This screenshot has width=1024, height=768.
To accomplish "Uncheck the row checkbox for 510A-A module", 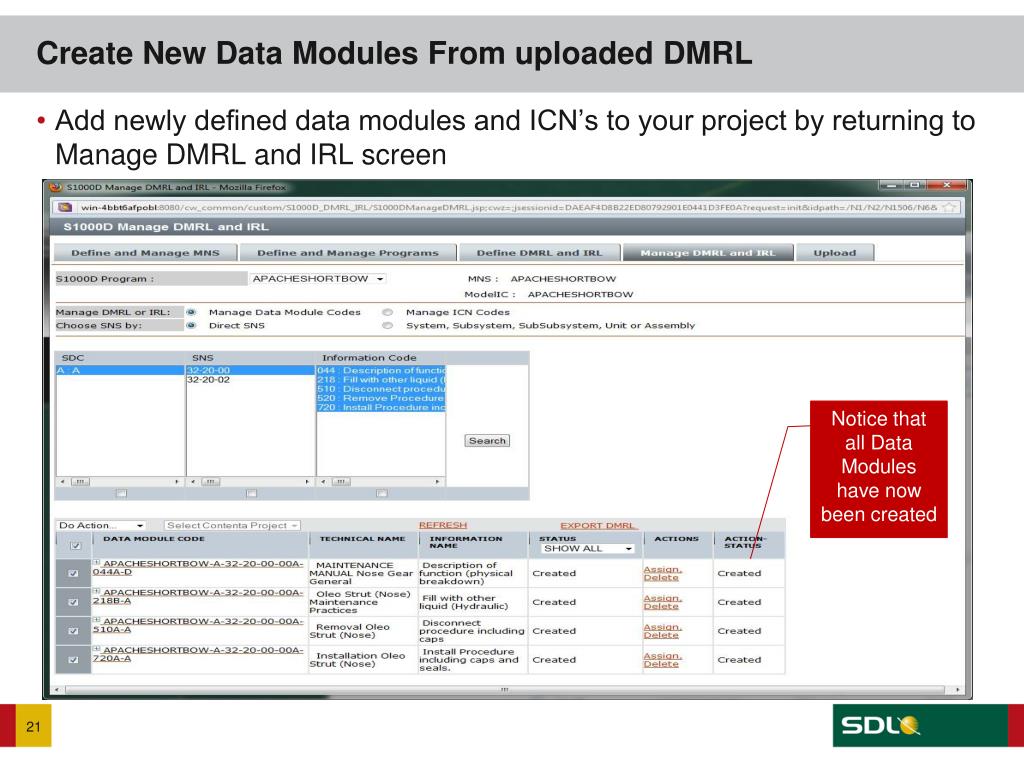I will 73,631.
